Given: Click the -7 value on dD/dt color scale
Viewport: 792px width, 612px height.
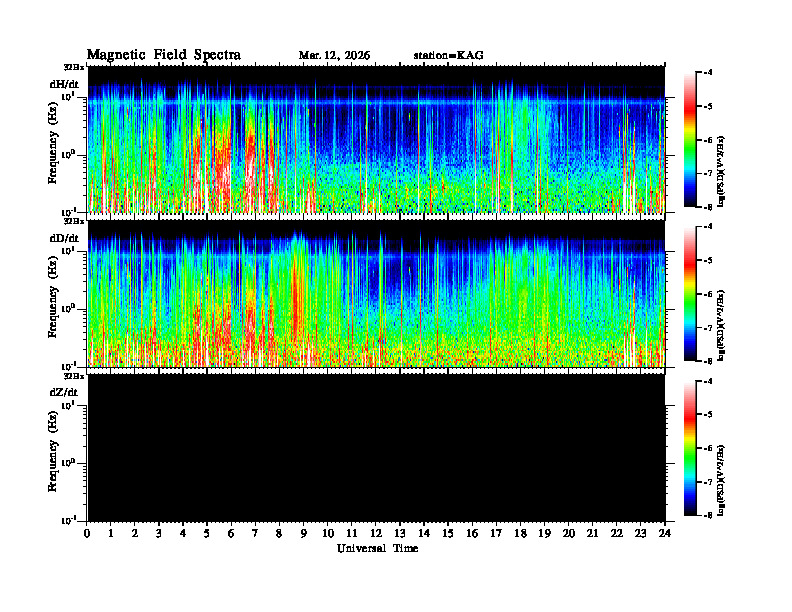Looking at the screenshot, I should (x=709, y=328).
